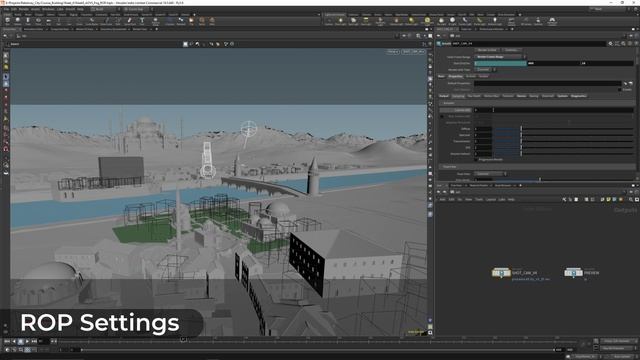This screenshot has height=360, width=640.
Task: Add a Sky Light from the shelf
Action: pyautogui.click(x=441, y=21)
